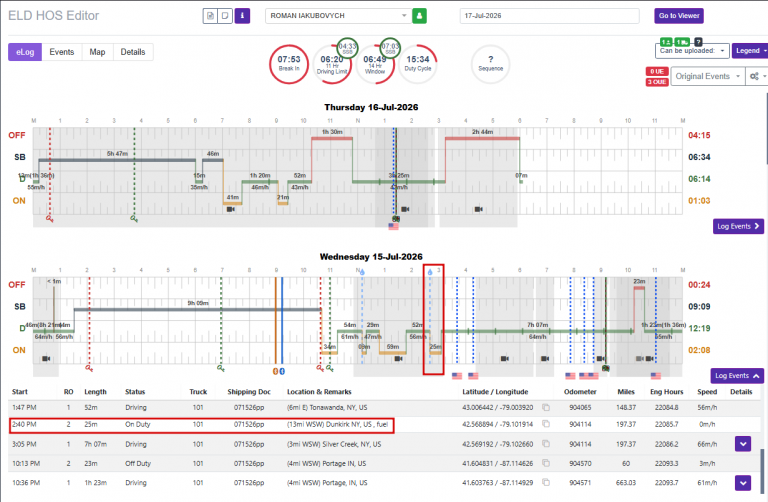This screenshot has height=502, width=768.
Task: Click camera icon near 7 AM Thursday
Action: coord(231,209)
